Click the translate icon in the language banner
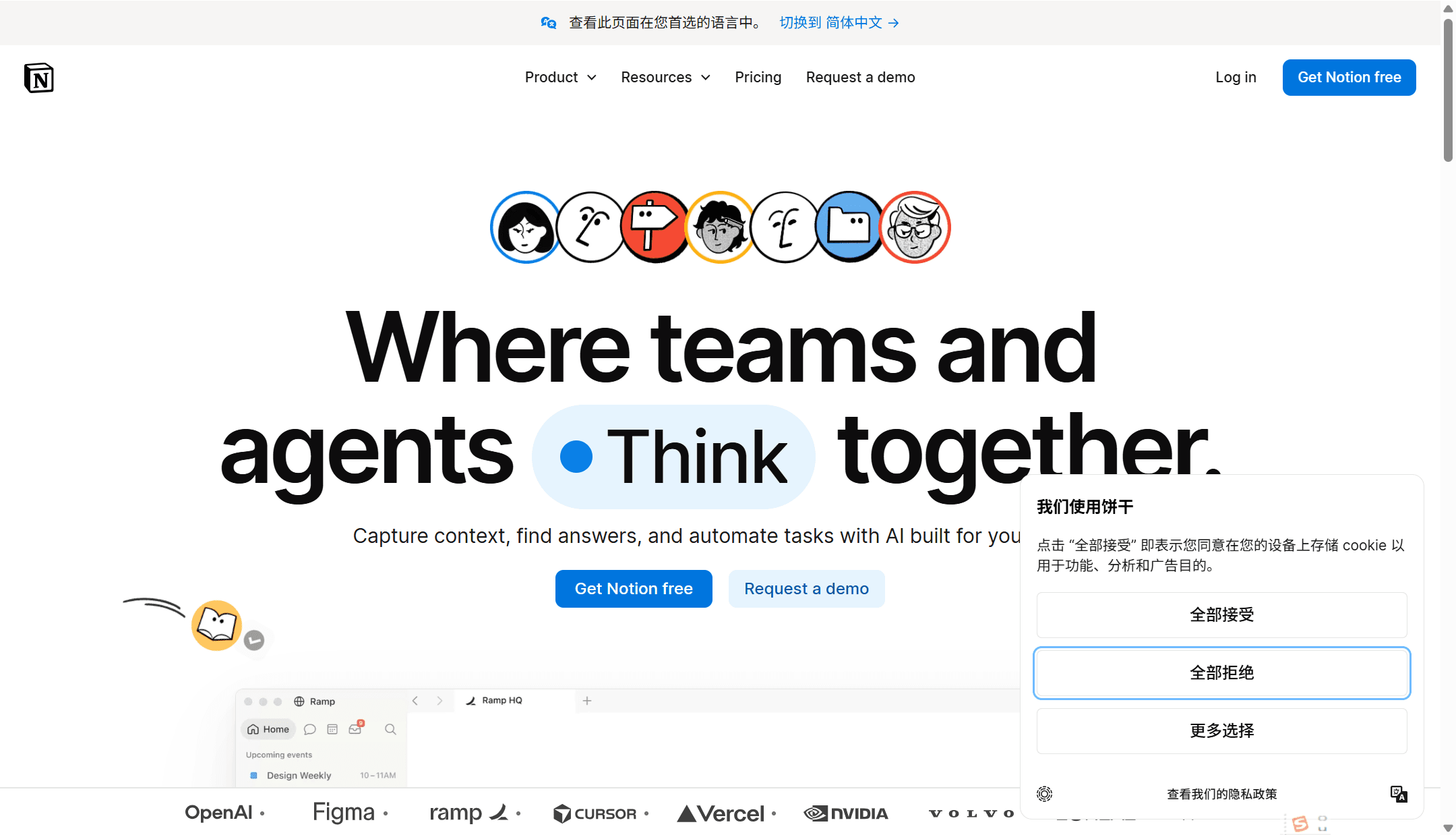Image resolution: width=1456 pixels, height=835 pixels. coord(549,23)
